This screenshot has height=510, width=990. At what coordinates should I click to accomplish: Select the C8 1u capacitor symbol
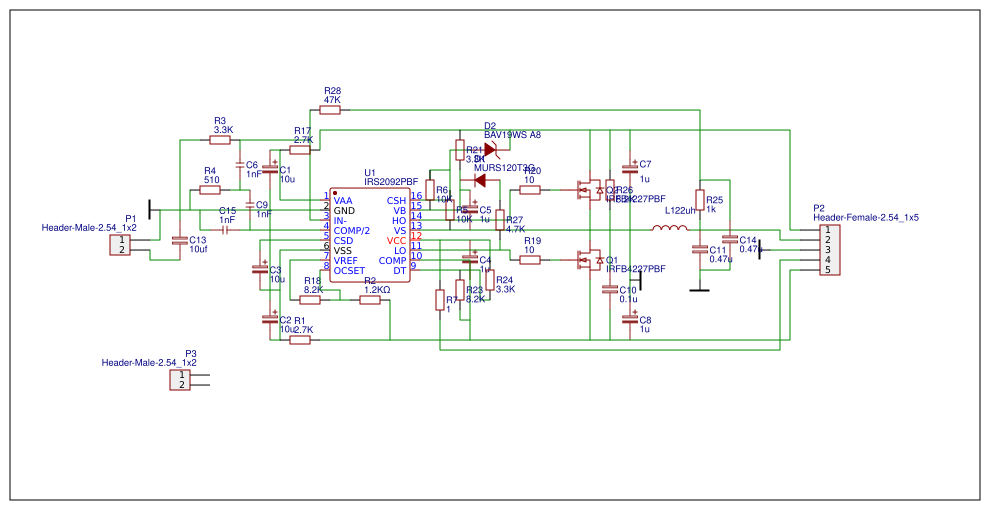tap(629, 319)
